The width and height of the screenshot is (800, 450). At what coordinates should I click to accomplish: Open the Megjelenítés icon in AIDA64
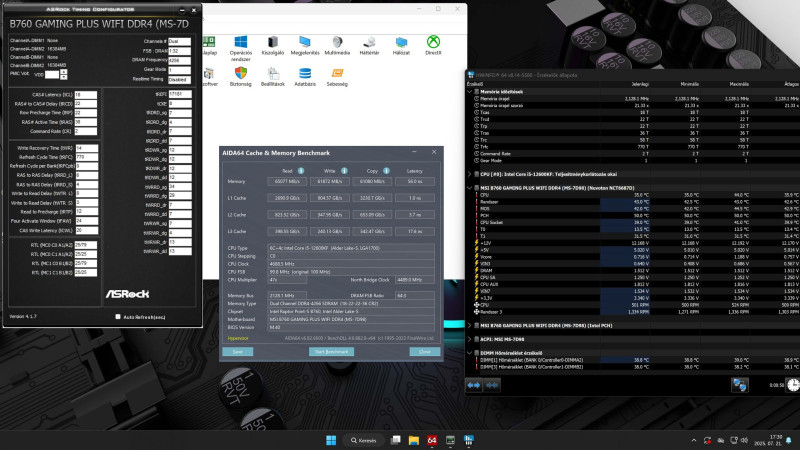[x=305, y=45]
